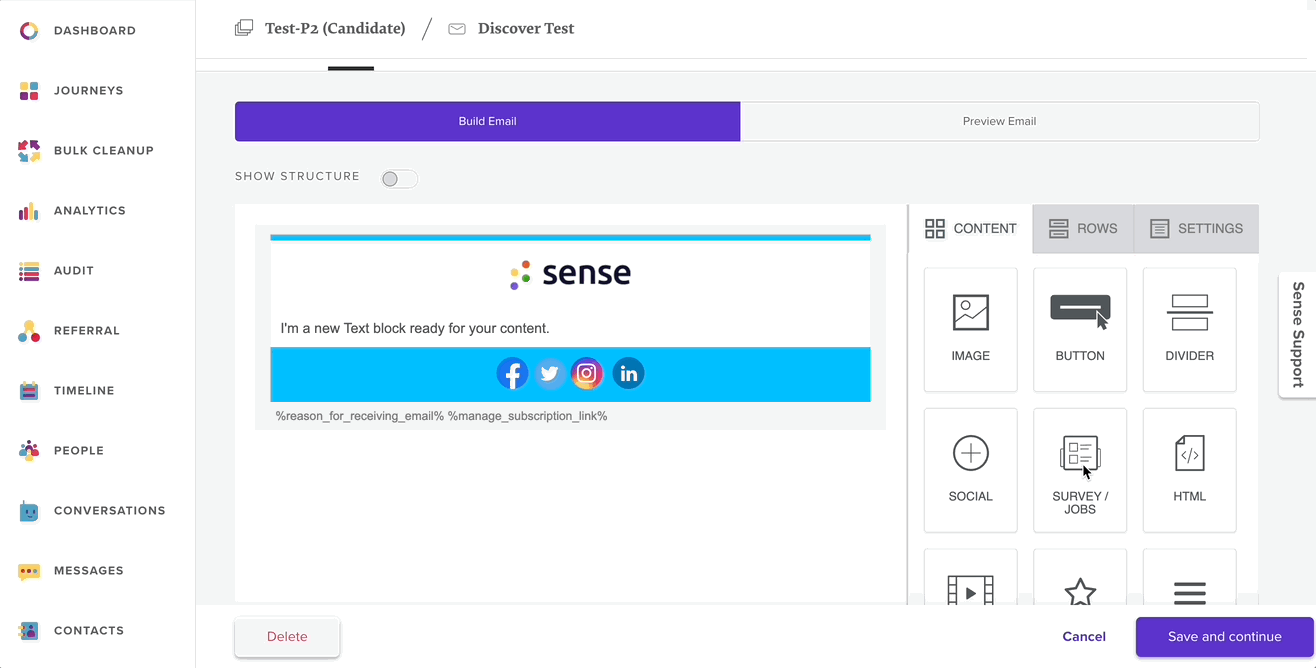This screenshot has height=668, width=1316.
Task: Click the new Text block content
Action: point(415,328)
